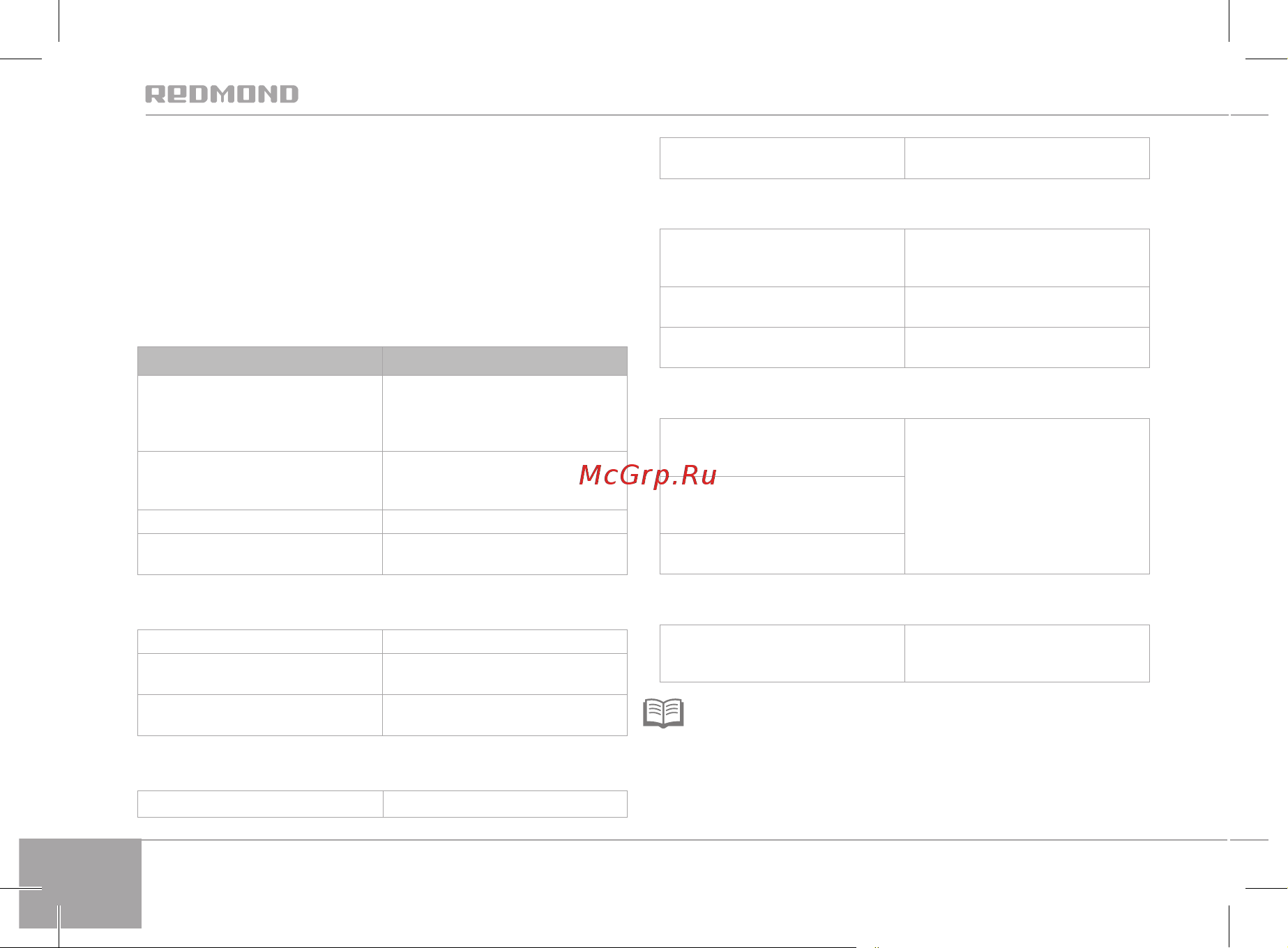The width and height of the screenshot is (1288, 948).
Task: Click the REDMOND logo in the header
Action: coord(222,94)
